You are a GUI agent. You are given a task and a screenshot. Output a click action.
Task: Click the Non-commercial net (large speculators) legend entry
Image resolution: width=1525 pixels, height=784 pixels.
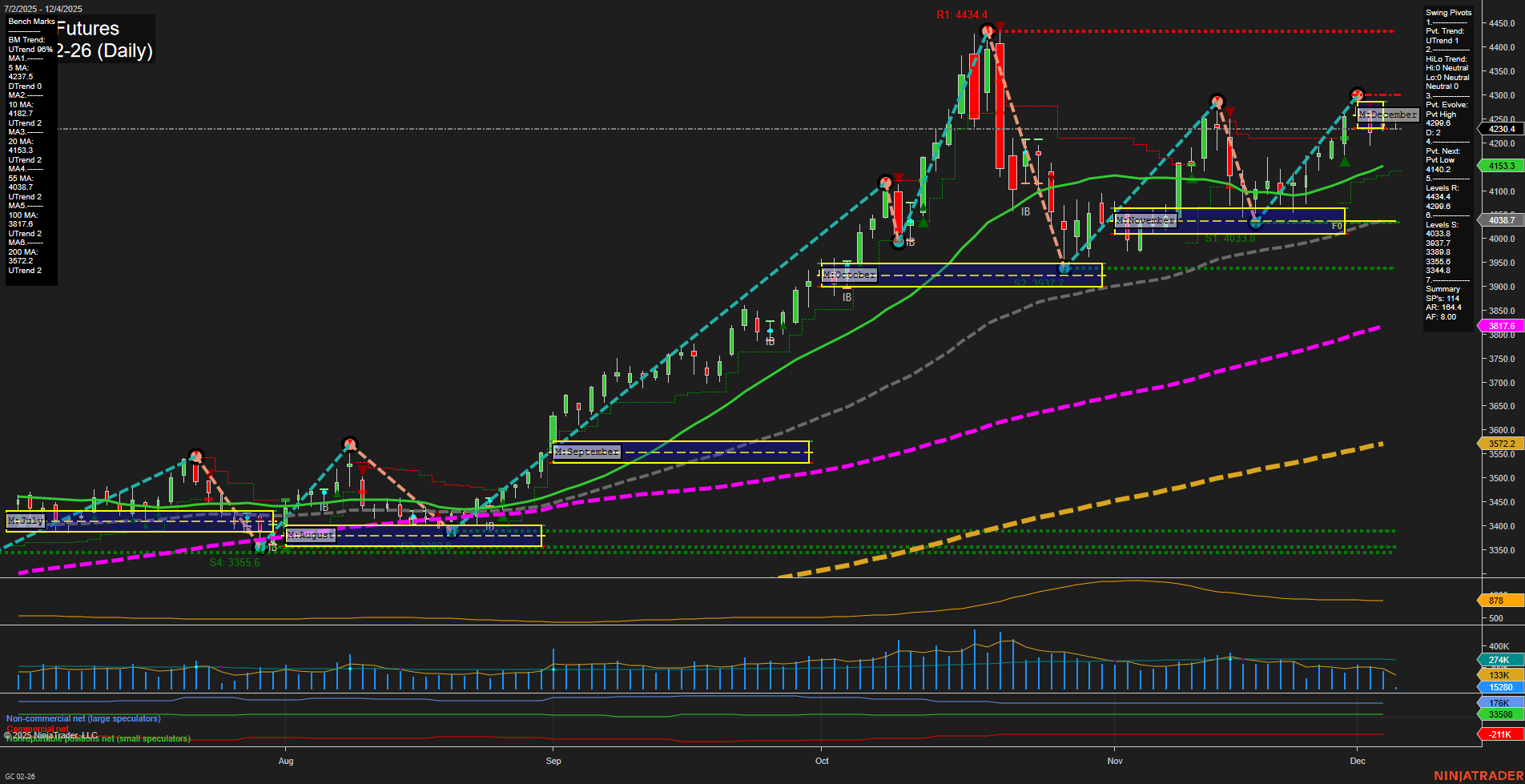point(82,718)
